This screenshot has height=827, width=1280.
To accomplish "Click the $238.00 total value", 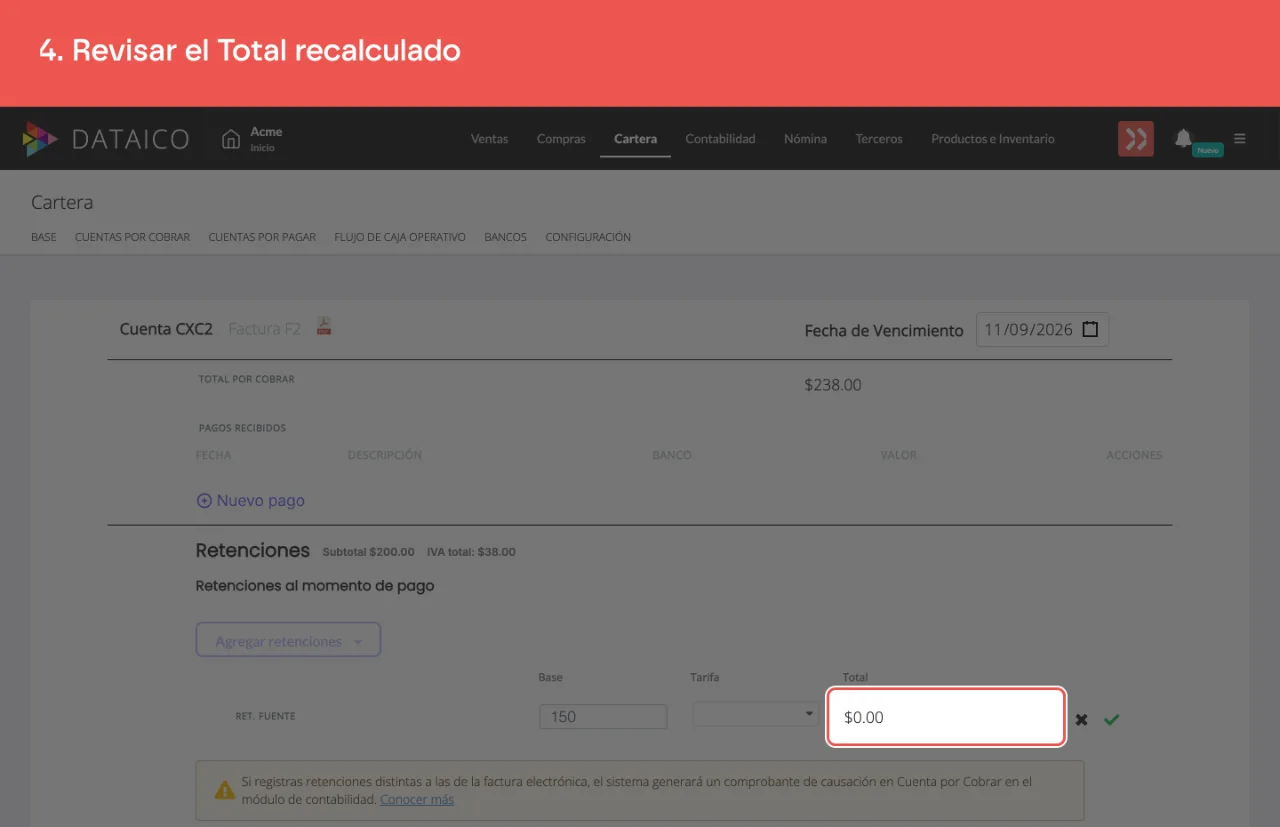I will coord(833,385).
